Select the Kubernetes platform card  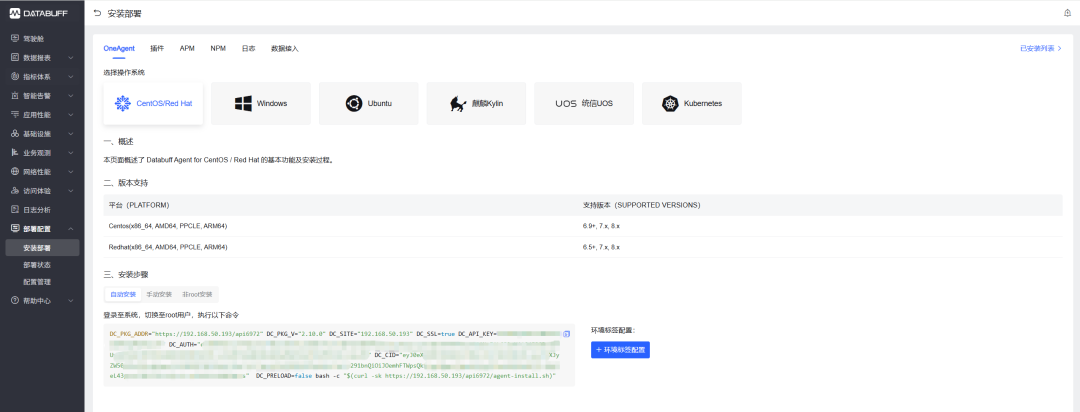tap(692, 103)
